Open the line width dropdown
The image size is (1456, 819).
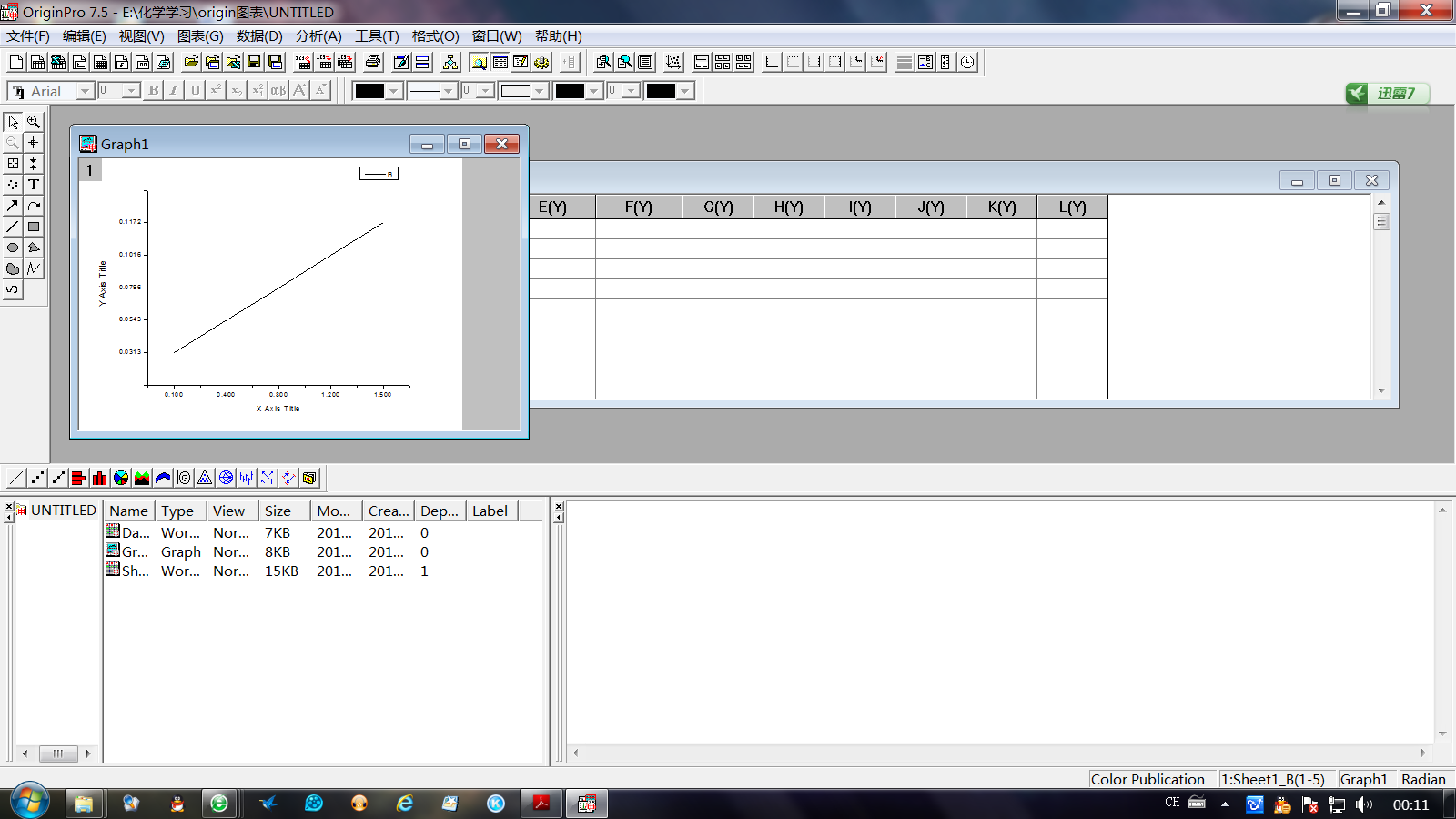click(485, 91)
